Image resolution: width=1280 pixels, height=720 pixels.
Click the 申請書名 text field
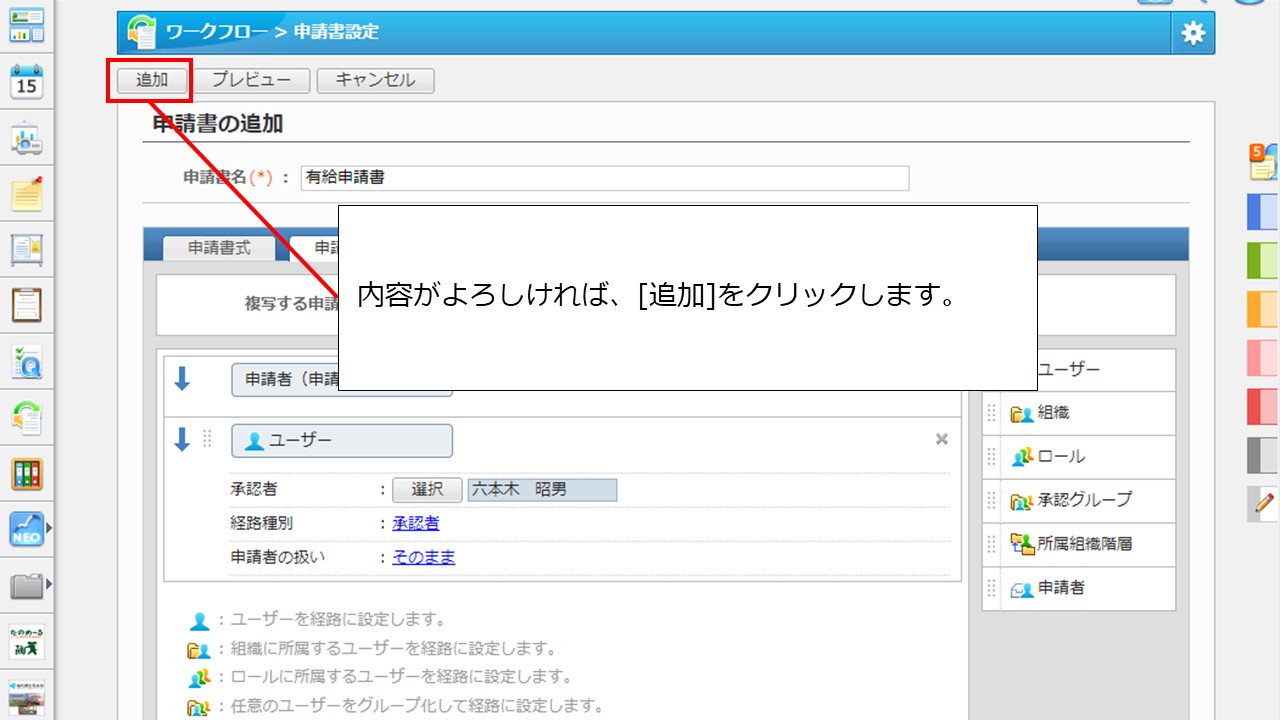coord(604,178)
